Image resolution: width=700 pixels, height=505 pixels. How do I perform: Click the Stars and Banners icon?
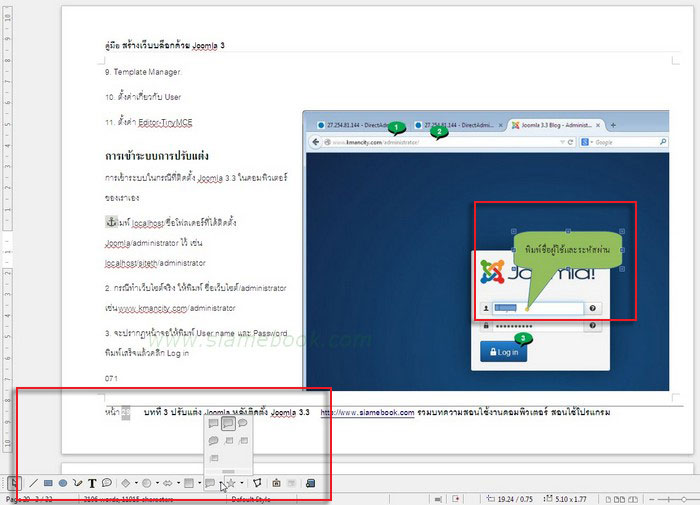pos(231,483)
